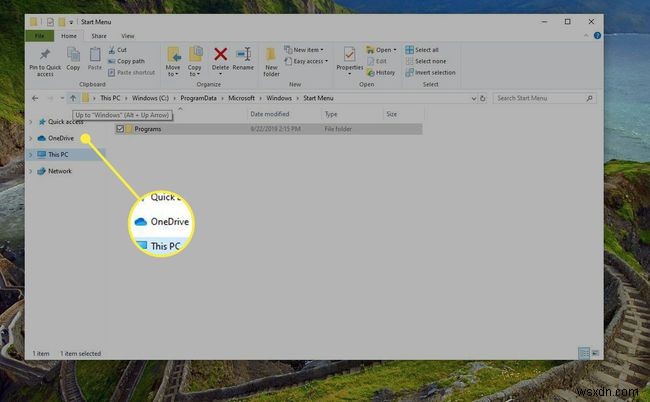
Task: Click the search magnifier icon
Action: pos(589,98)
